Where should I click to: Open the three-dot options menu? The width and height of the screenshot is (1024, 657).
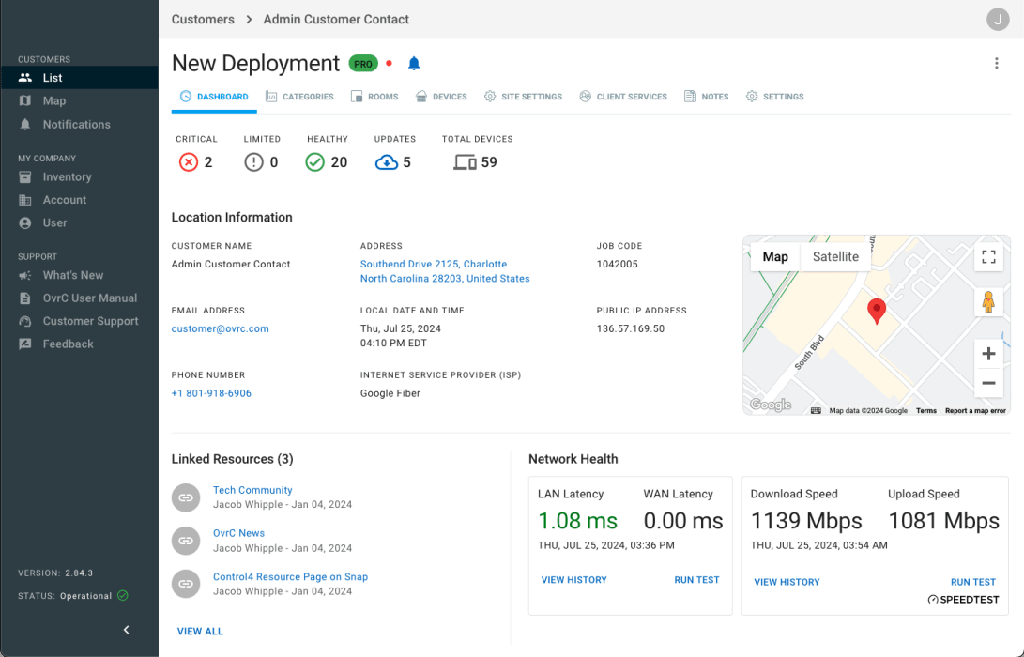(996, 63)
